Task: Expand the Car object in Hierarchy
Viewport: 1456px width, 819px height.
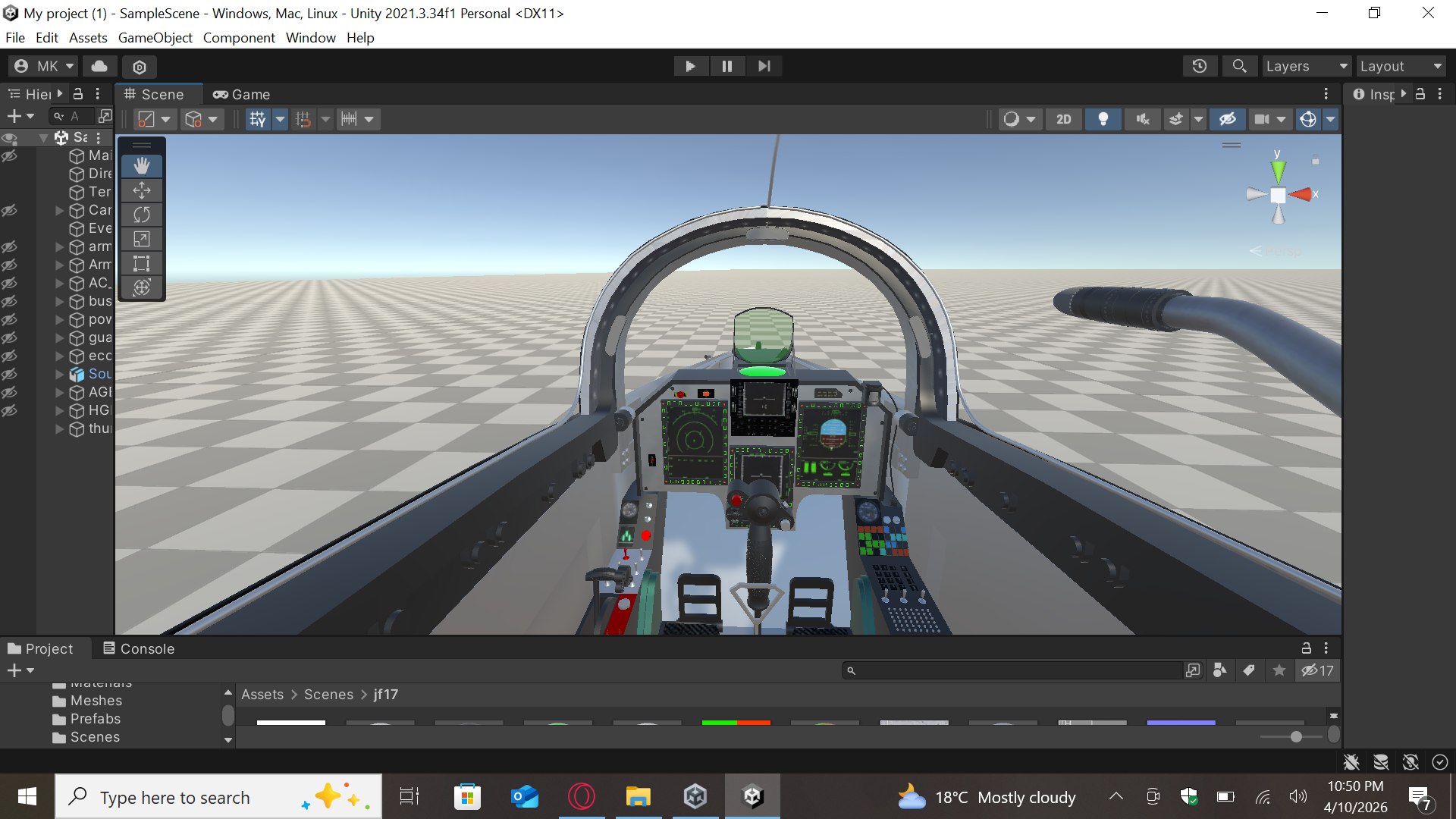Action: click(59, 210)
